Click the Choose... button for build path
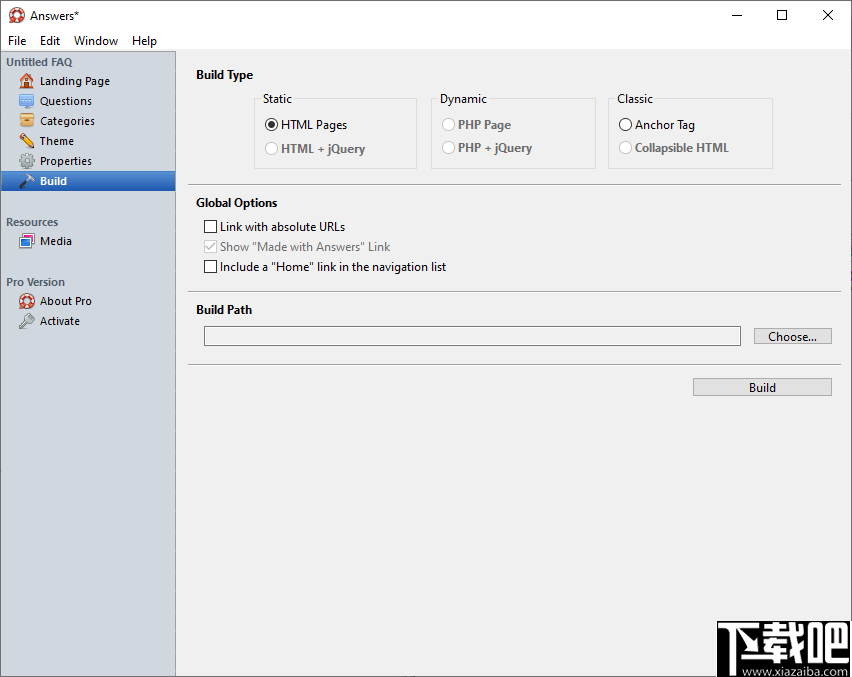Viewport: 852px width, 677px height. coord(792,336)
